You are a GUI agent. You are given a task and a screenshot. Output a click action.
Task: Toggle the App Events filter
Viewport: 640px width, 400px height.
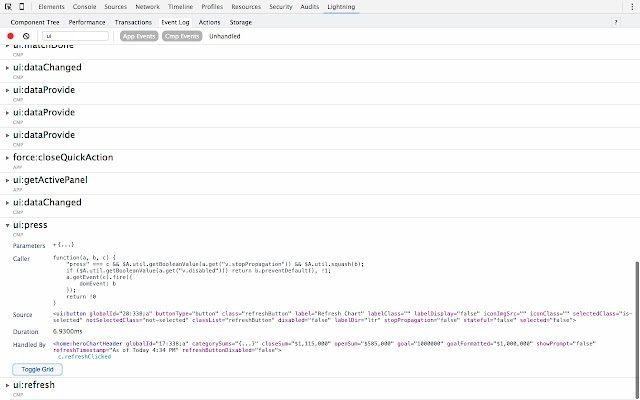[x=138, y=36]
